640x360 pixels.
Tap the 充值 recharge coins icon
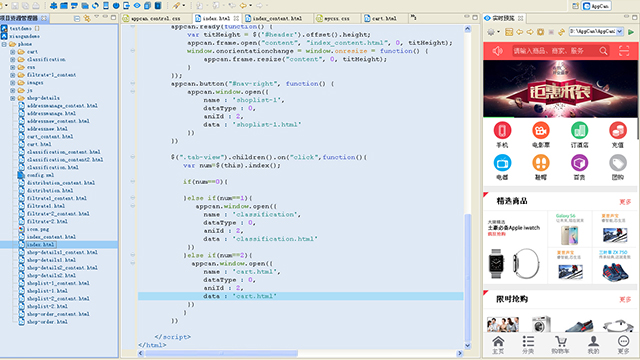click(618, 131)
